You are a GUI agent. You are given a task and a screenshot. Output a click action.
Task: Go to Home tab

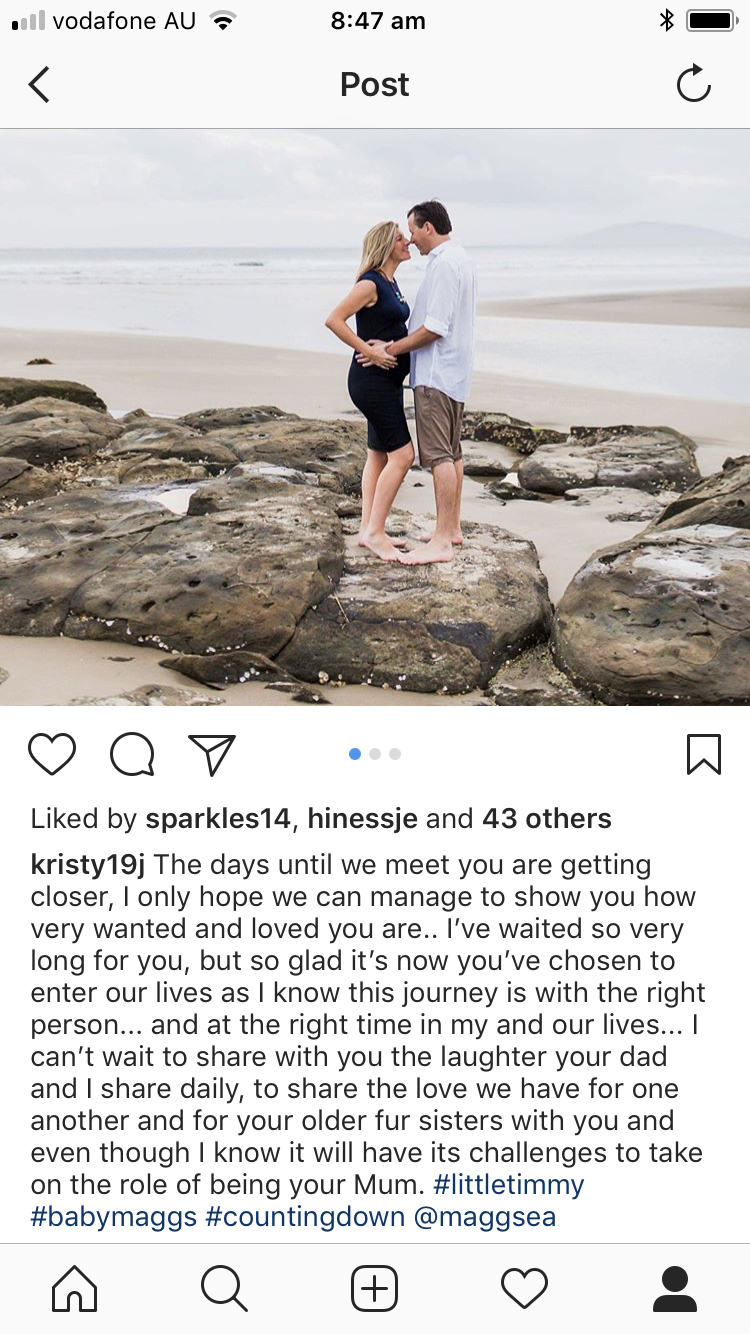pyautogui.click(x=75, y=1288)
